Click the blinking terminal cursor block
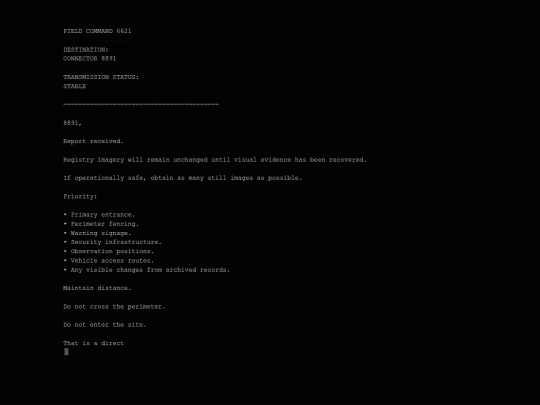This screenshot has height=405, width=540. click(x=66, y=352)
